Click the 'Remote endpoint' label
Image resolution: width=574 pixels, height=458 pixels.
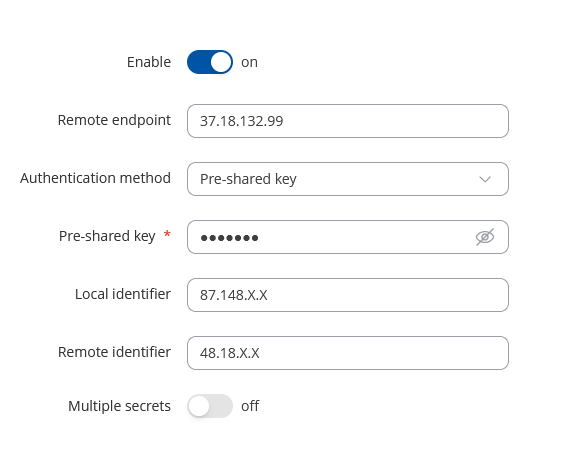click(114, 120)
